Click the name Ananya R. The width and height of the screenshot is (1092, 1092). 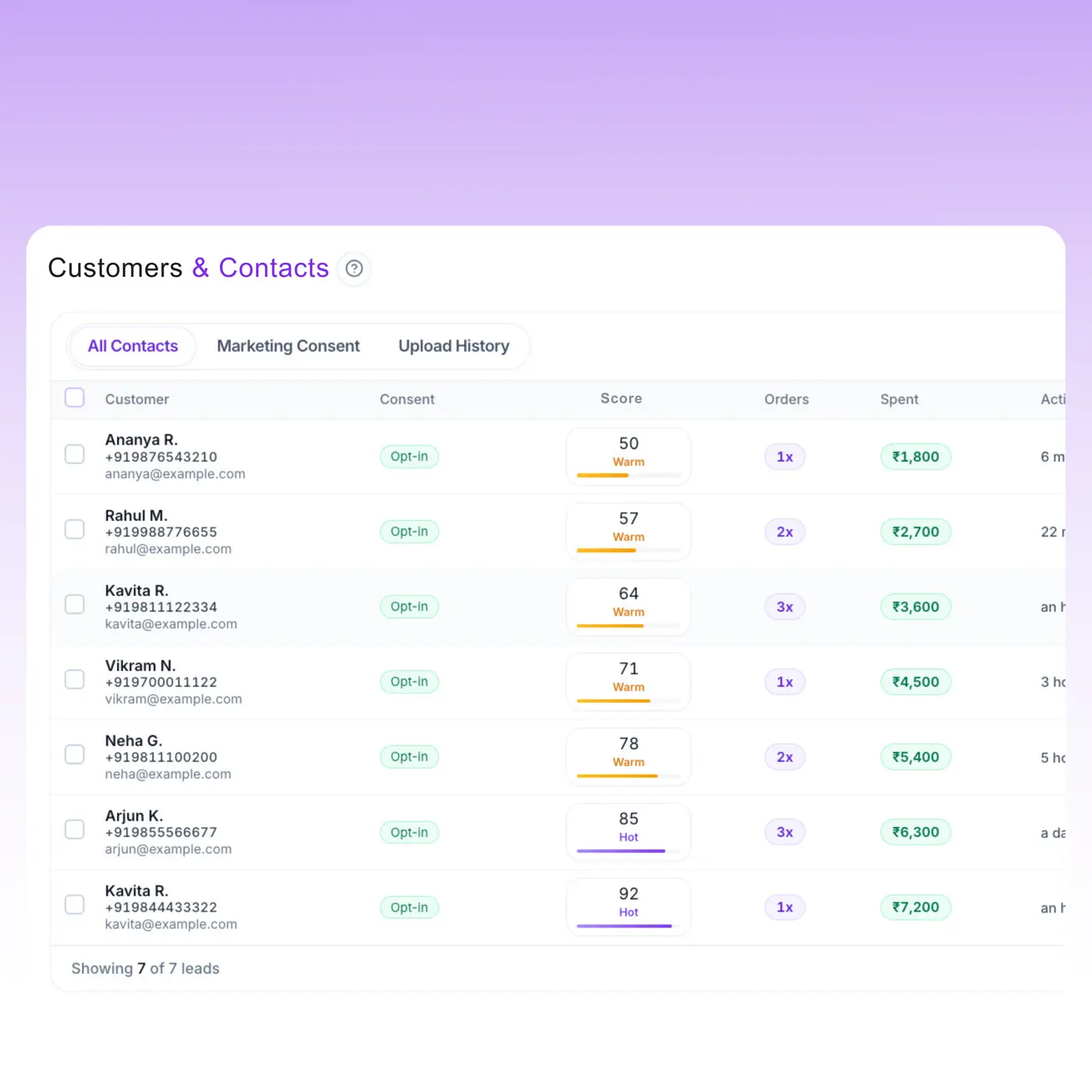(x=141, y=440)
